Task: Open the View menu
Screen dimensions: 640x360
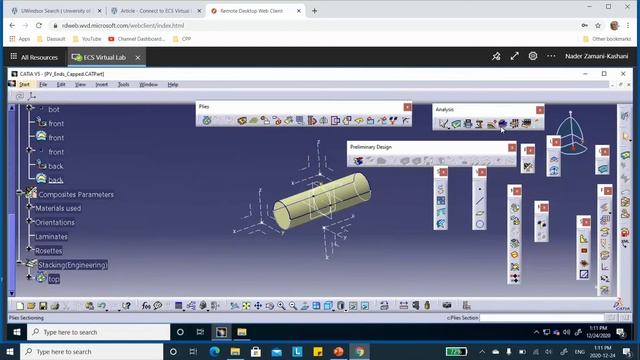Action: [80, 84]
